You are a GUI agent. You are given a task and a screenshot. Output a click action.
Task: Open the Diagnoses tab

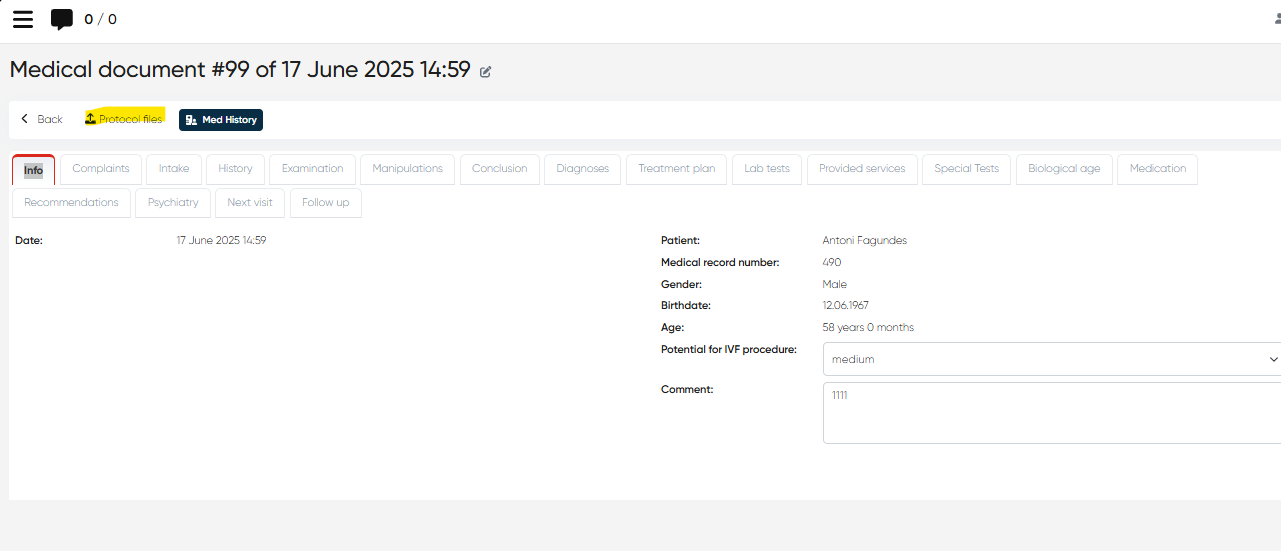pyautogui.click(x=582, y=169)
